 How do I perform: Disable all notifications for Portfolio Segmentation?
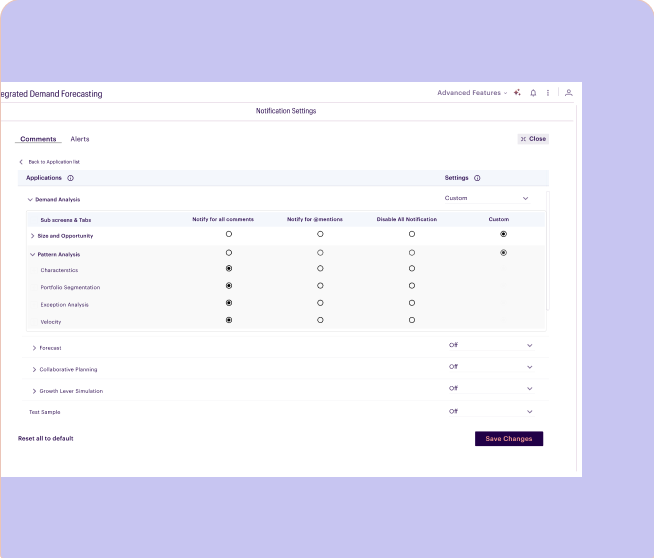(x=412, y=286)
